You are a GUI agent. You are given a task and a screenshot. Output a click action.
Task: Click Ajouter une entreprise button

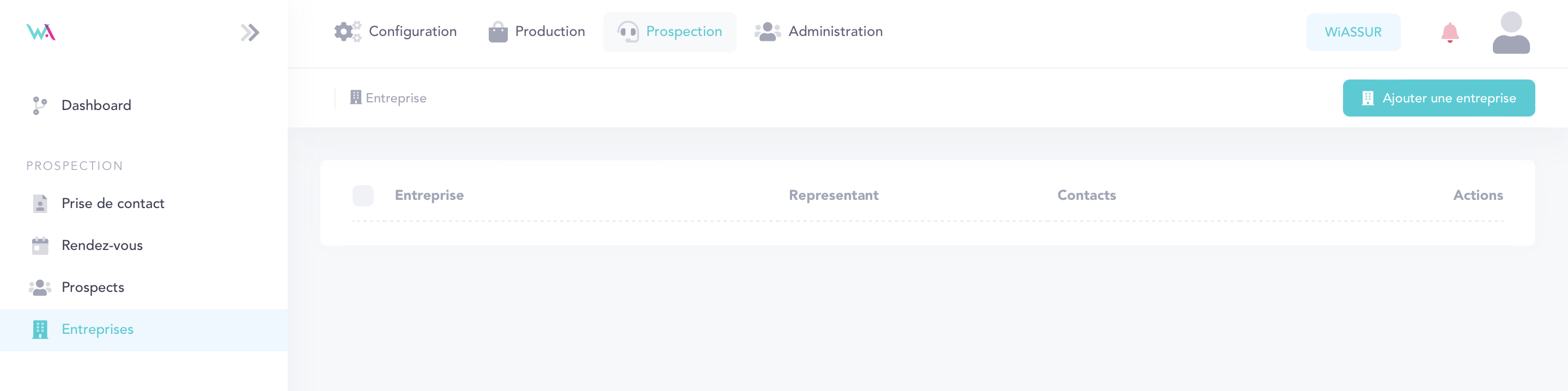tap(1438, 98)
